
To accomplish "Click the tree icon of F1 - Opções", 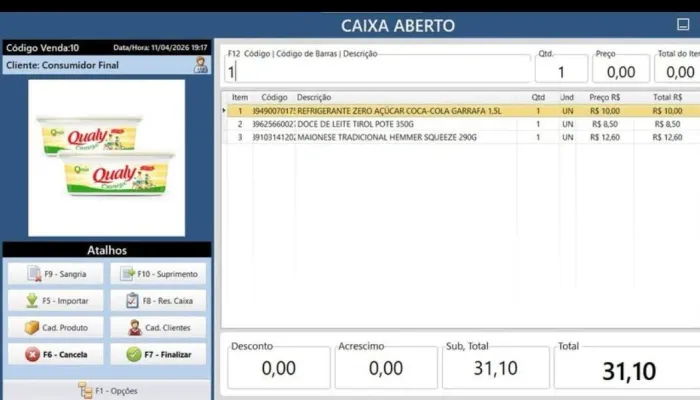I will 85,390.
